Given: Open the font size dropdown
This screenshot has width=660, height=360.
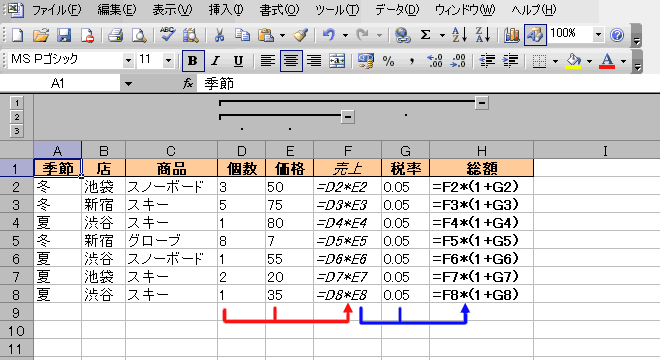Looking at the screenshot, I should point(168,61).
